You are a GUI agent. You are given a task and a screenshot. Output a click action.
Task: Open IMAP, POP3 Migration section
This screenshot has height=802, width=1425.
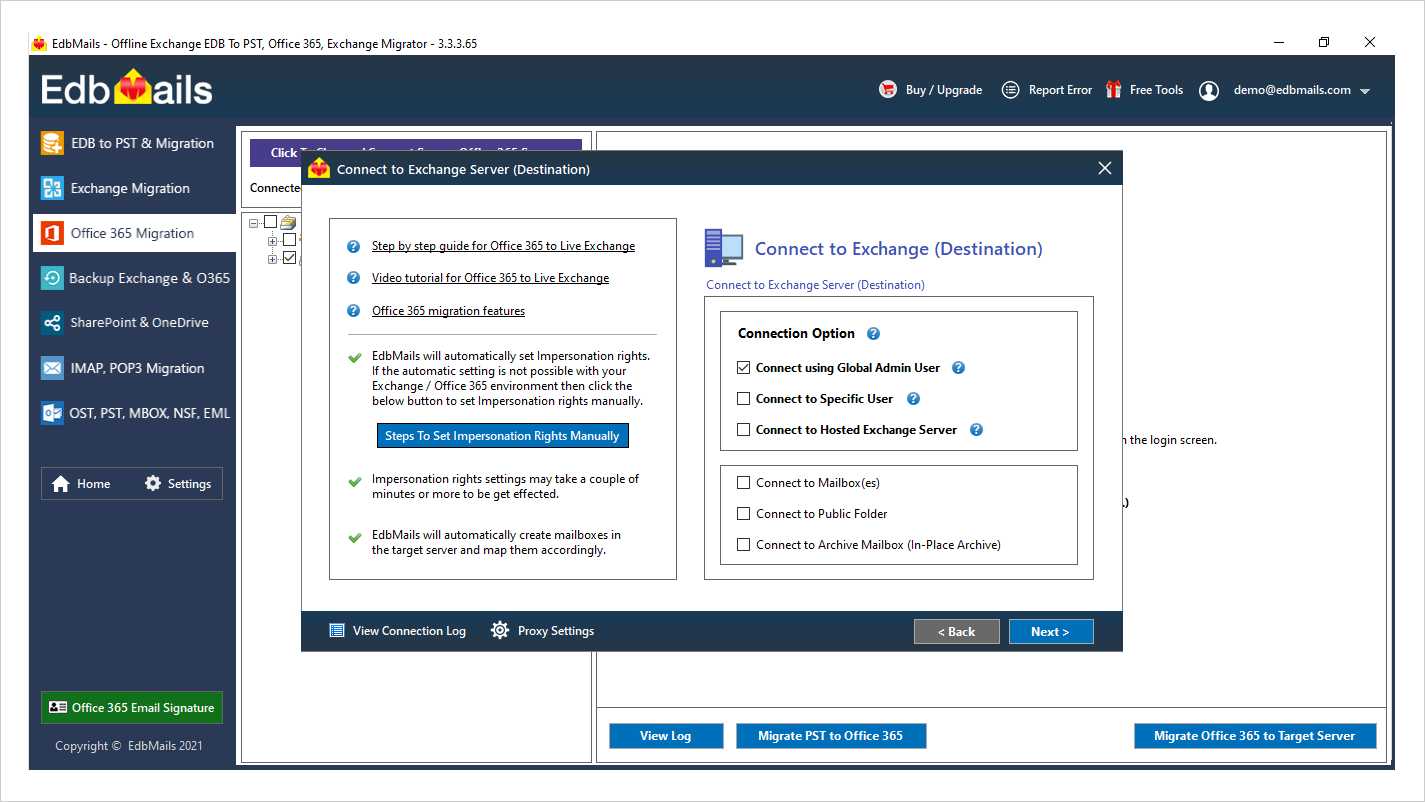tap(134, 368)
